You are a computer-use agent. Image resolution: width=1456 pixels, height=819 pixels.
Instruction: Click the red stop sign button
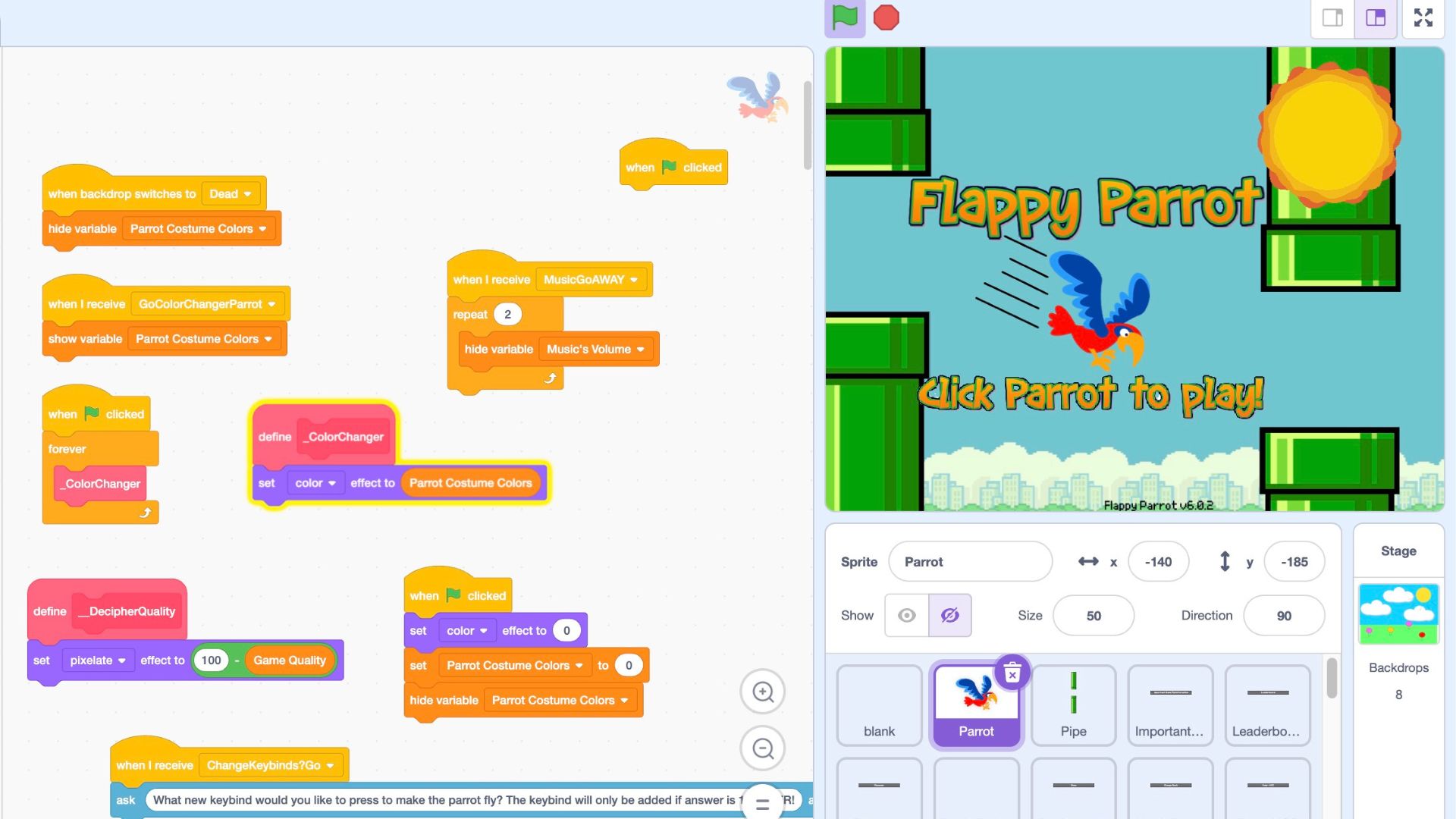pos(886,17)
